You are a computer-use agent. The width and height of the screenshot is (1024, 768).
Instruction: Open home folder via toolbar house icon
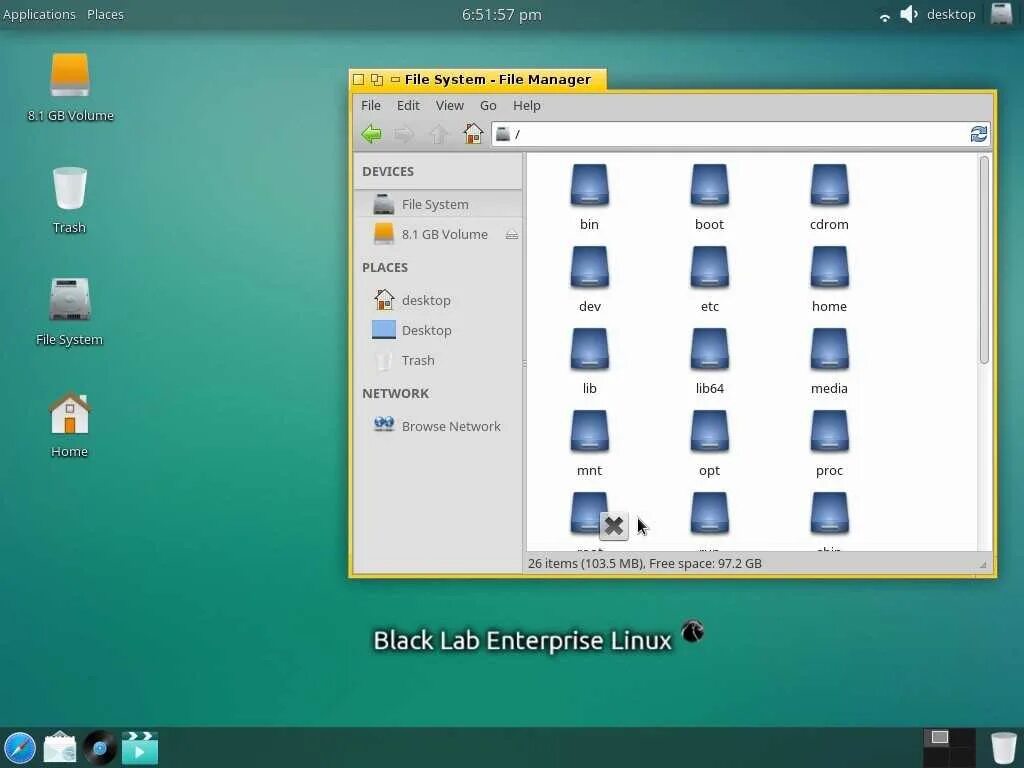pos(473,134)
